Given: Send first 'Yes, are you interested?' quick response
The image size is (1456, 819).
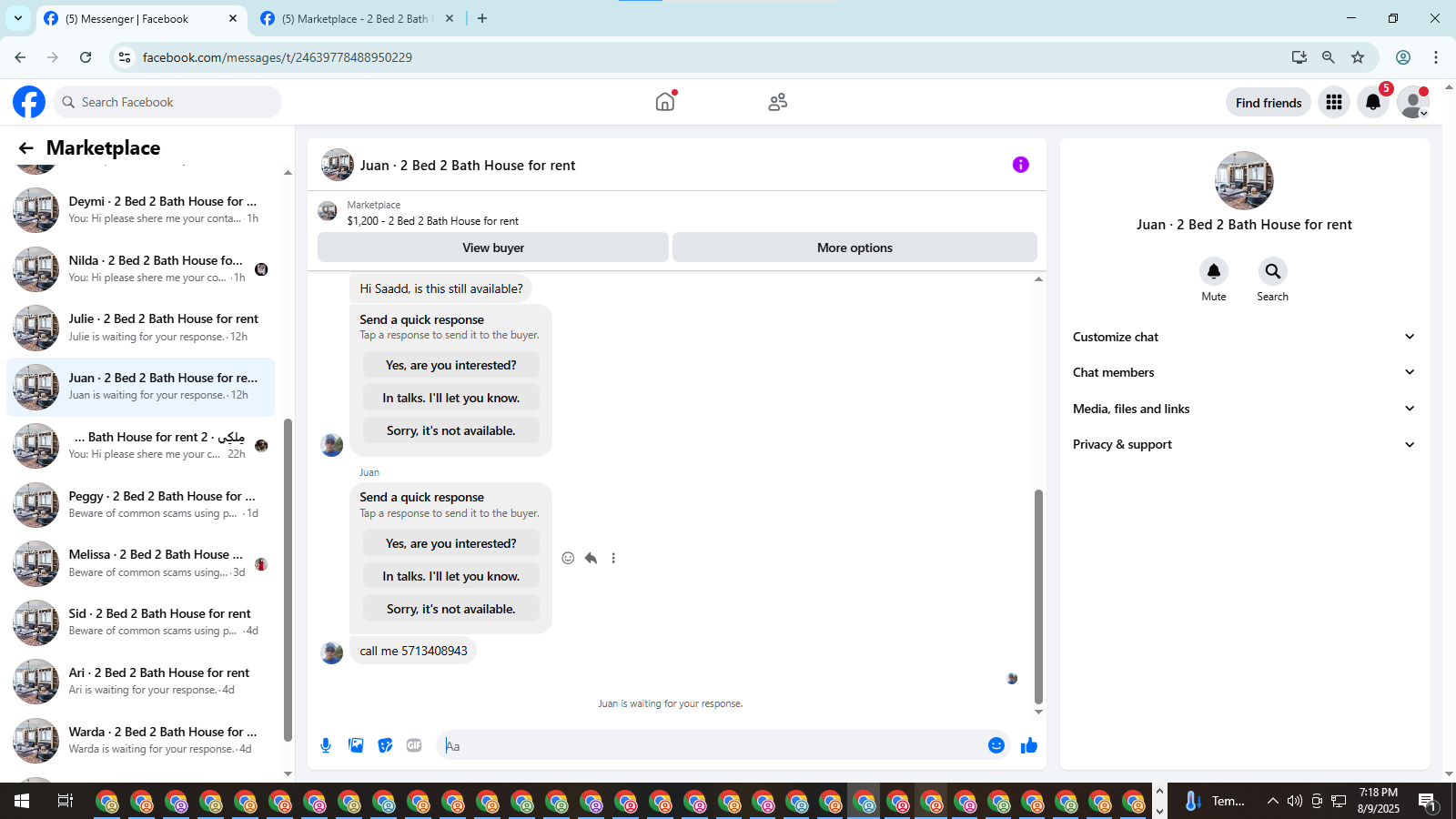Looking at the screenshot, I should (x=451, y=365).
